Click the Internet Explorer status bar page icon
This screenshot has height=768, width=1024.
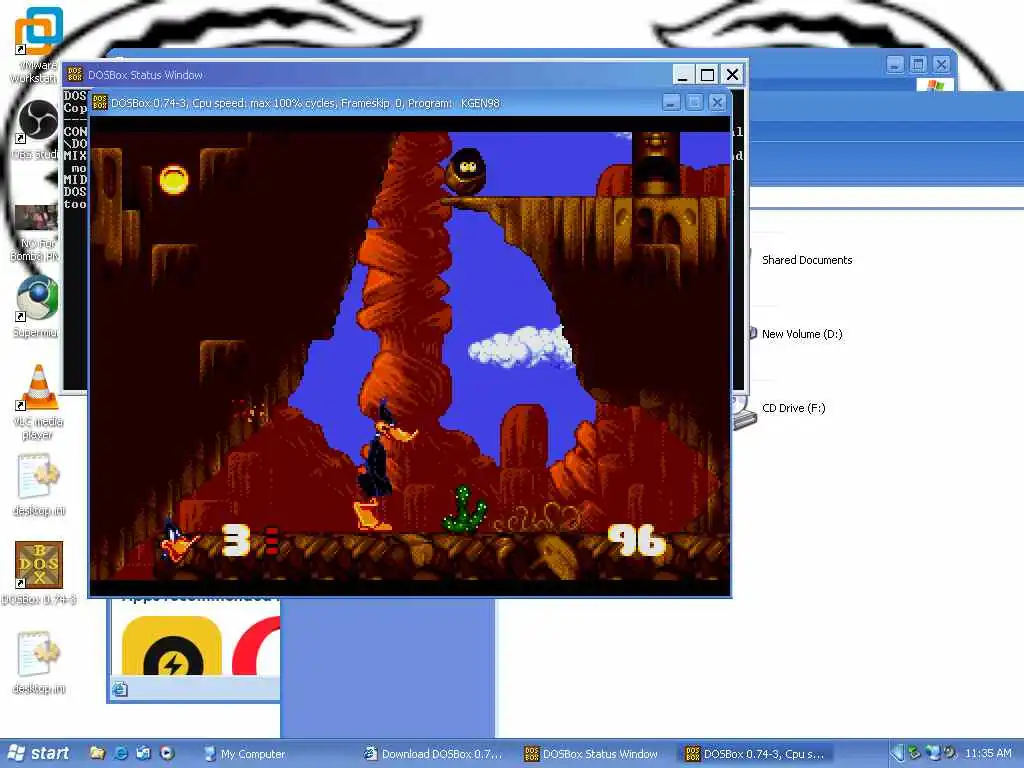(x=120, y=690)
